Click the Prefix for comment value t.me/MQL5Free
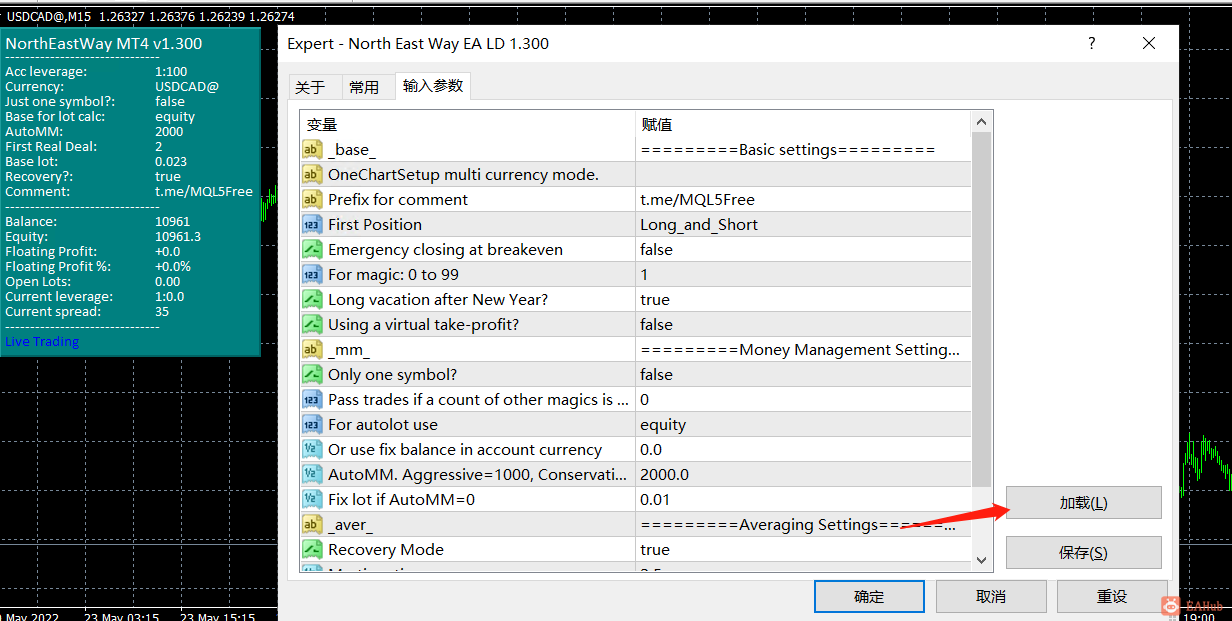1232x621 pixels. (804, 200)
